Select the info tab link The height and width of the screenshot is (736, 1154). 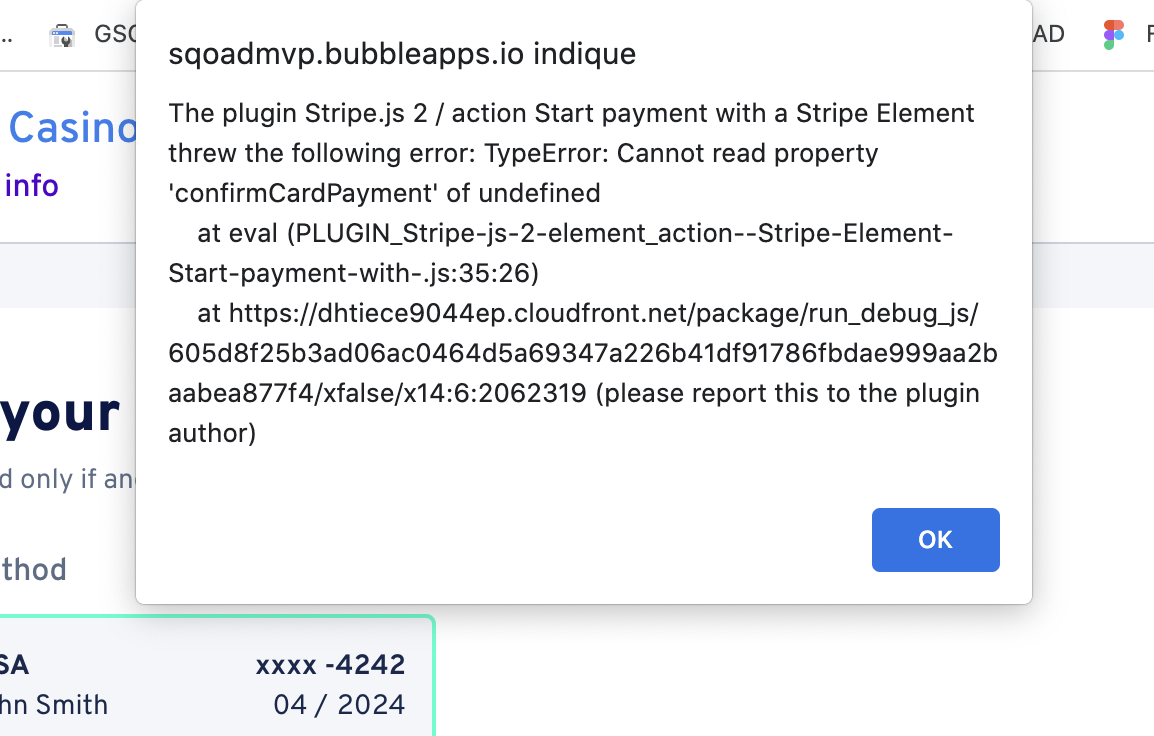pyautogui.click(x=31, y=185)
